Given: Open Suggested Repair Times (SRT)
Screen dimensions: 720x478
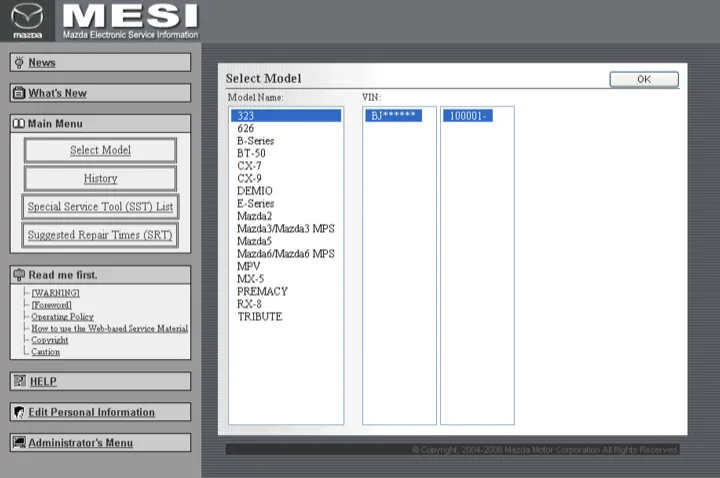Looking at the screenshot, I should click(100, 235).
